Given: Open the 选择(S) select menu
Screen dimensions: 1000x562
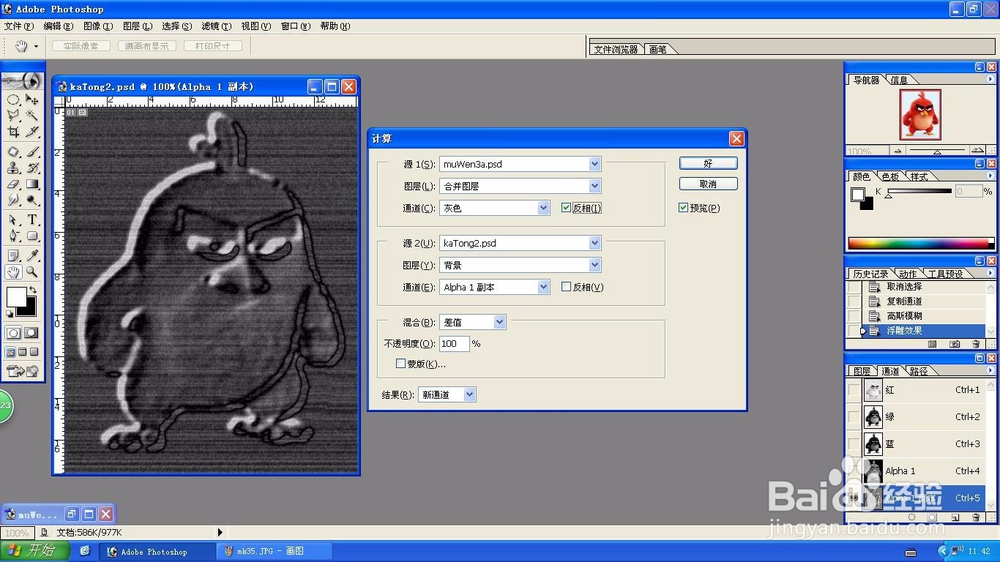Looking at the screenshot, I should tap(177, 26).
